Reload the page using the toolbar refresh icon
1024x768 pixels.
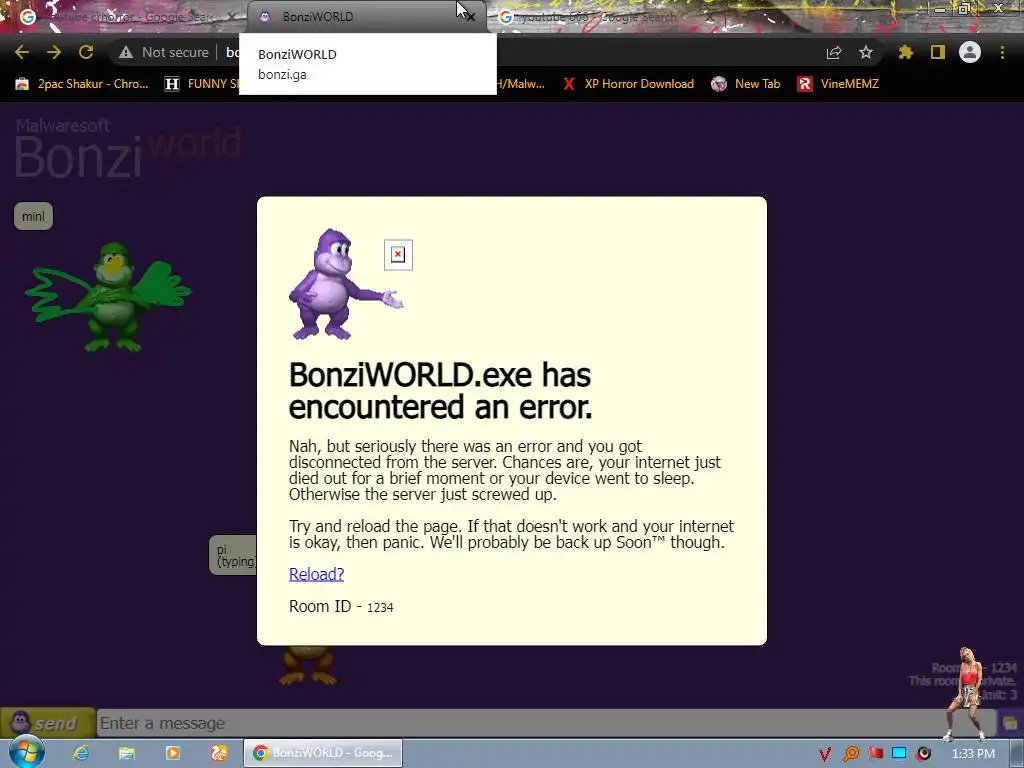pos(86,52)
